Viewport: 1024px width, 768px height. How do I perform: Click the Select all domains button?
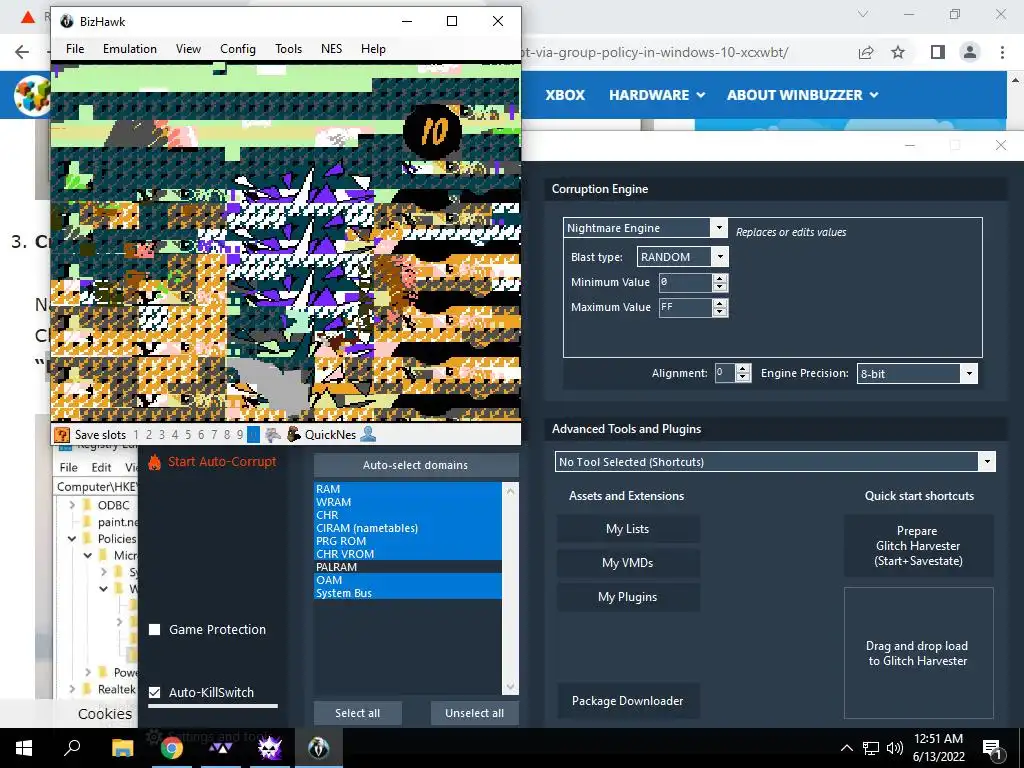coord(357,713)
